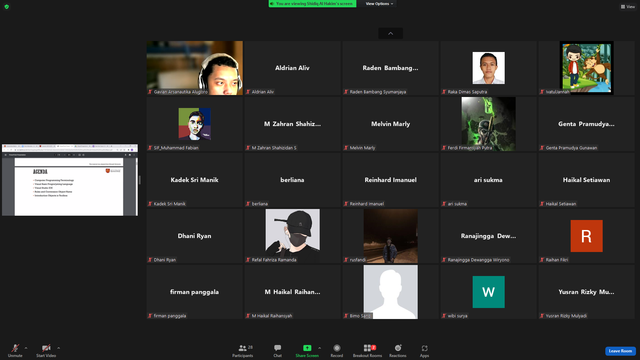Screen dimensions: 640x360
Task: Click the large 'Ranajingga Dew...' name
Action: point(488,236)
